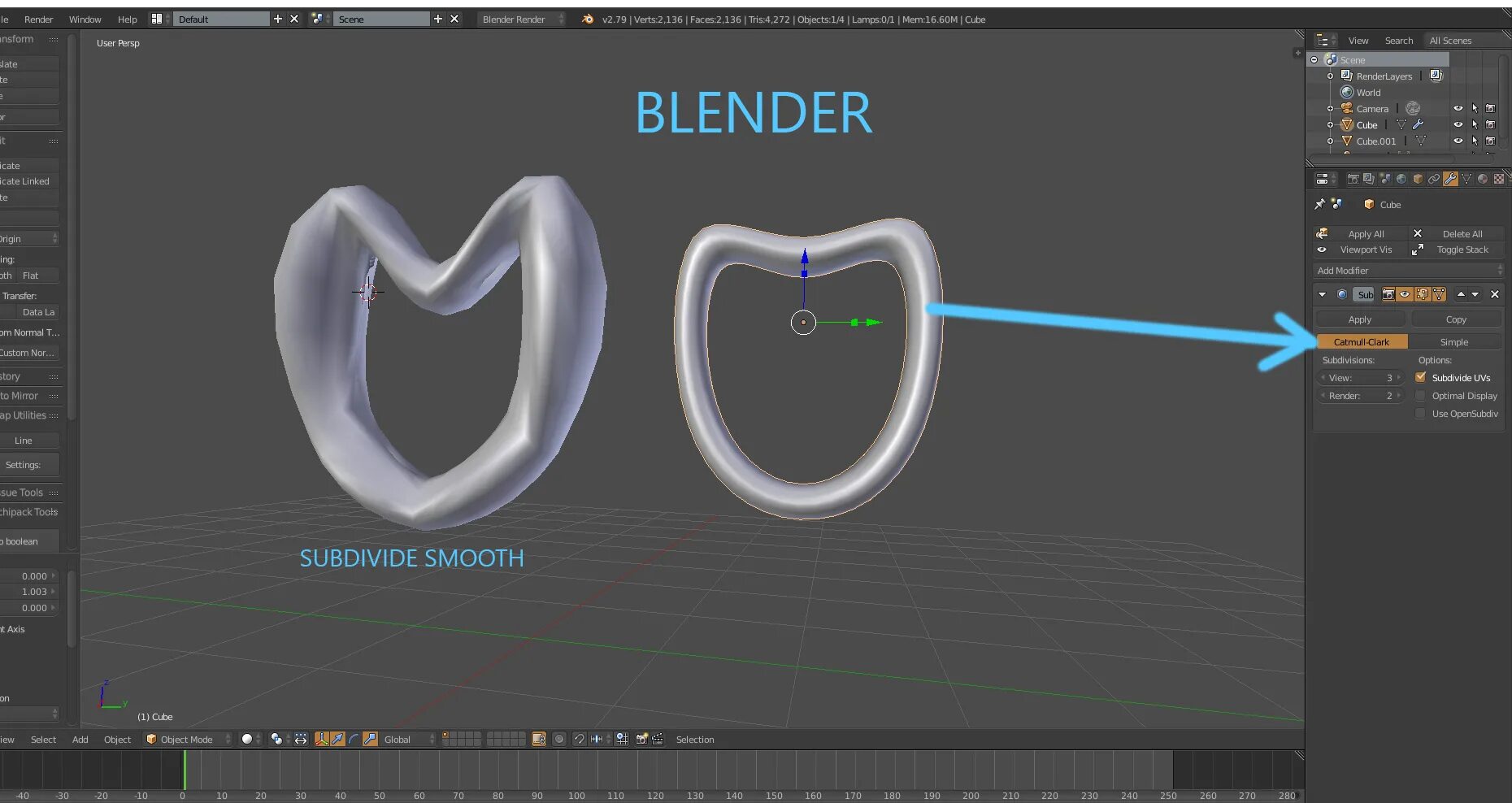Viewport: 1512px width, 803px height.
Task: Click the proportional editing circle icon
Action: coord(559,739)
